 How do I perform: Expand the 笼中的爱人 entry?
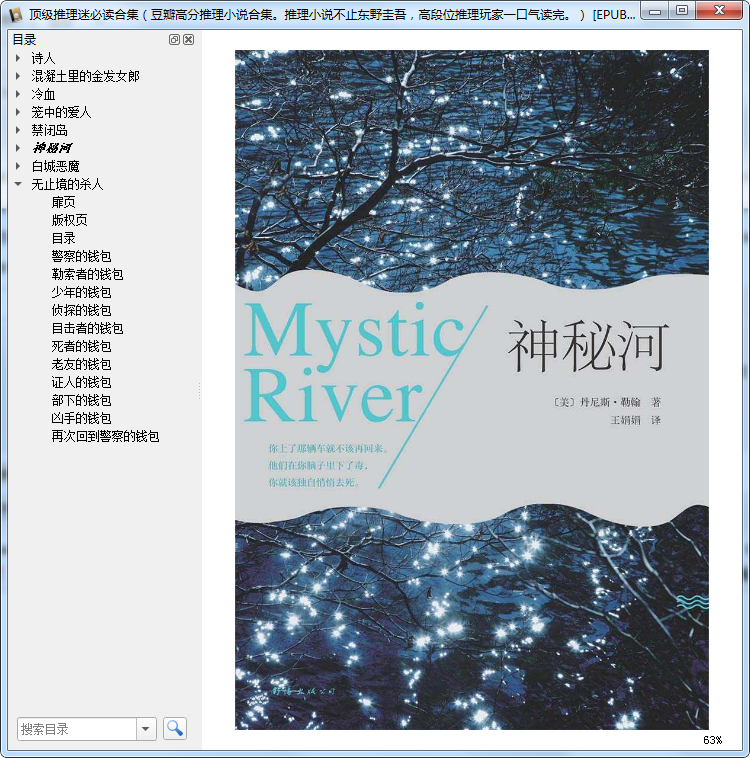pos(18,112)
